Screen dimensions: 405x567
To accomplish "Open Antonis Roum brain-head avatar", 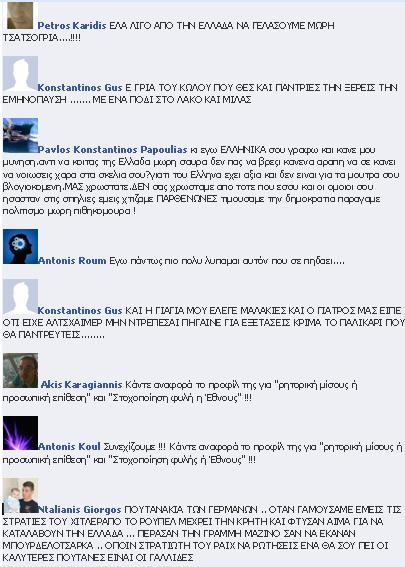I will click(20, 247).
